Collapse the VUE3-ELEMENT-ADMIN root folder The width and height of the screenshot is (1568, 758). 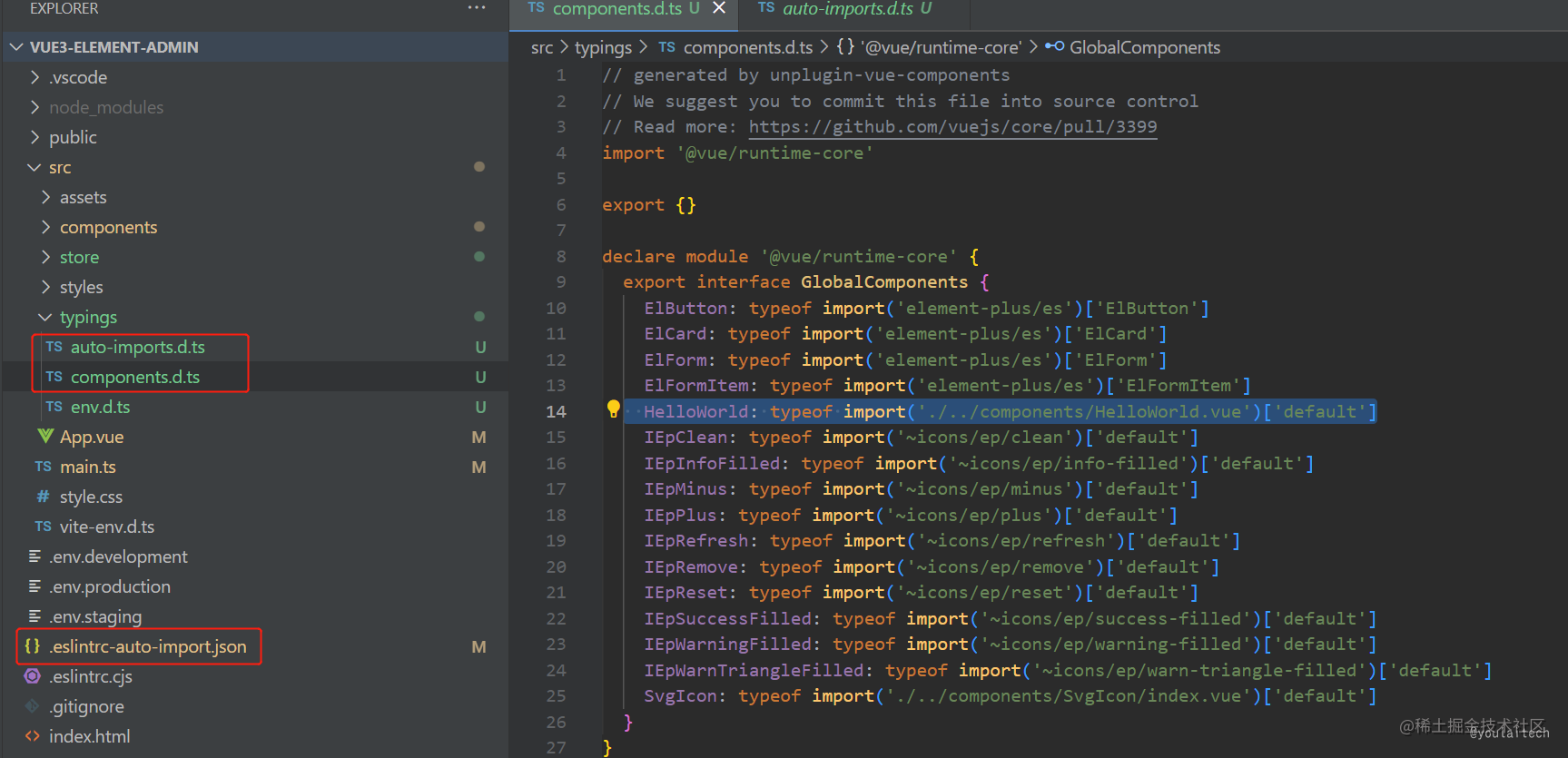click(16, 47)
